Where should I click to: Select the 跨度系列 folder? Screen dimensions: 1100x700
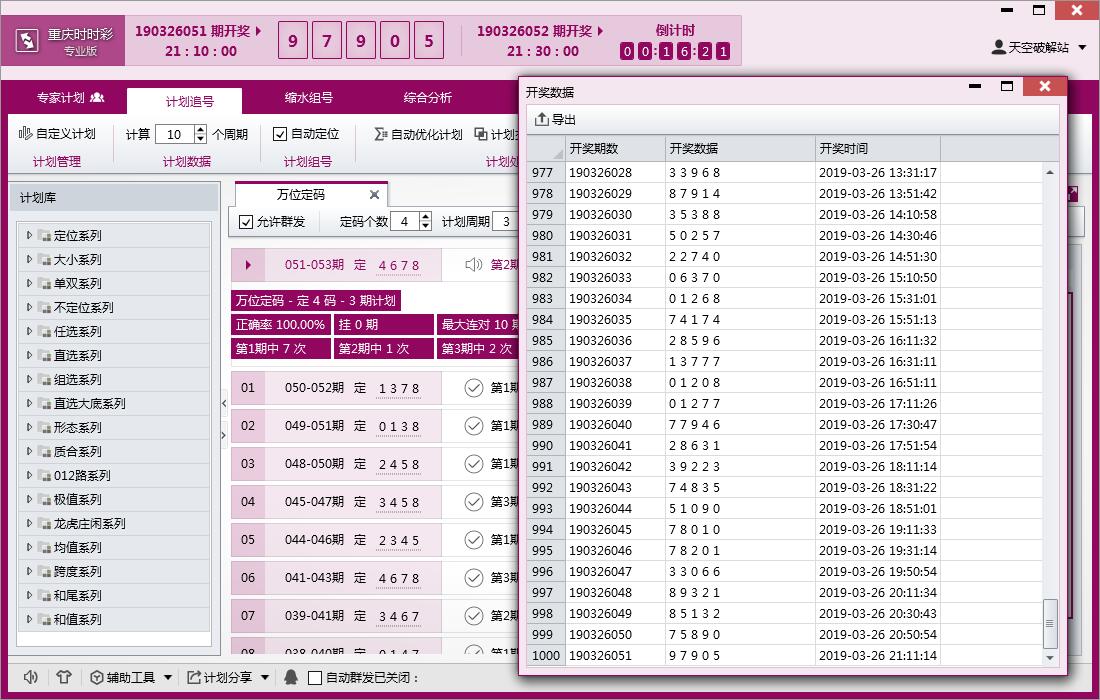[x=69, y=571]
